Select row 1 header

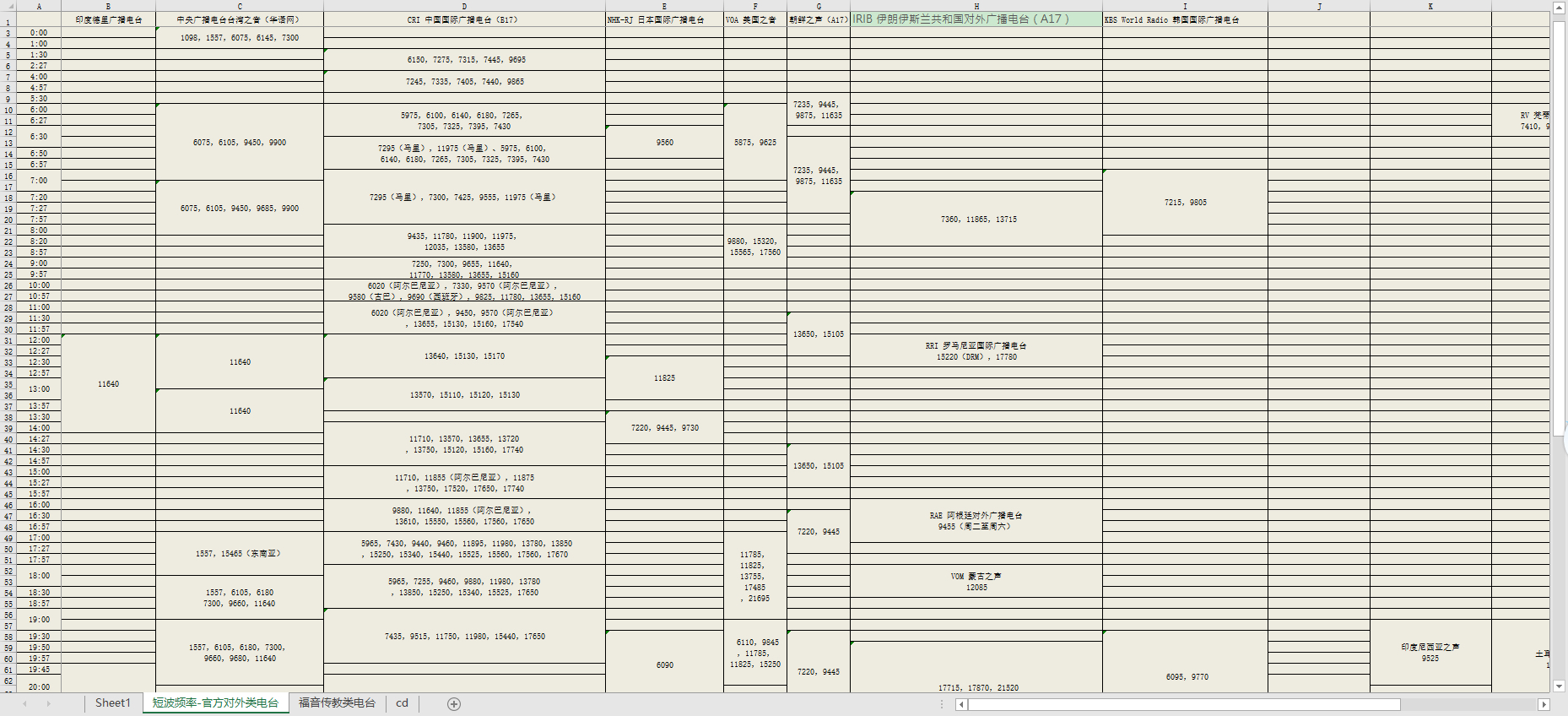(8, 19)
